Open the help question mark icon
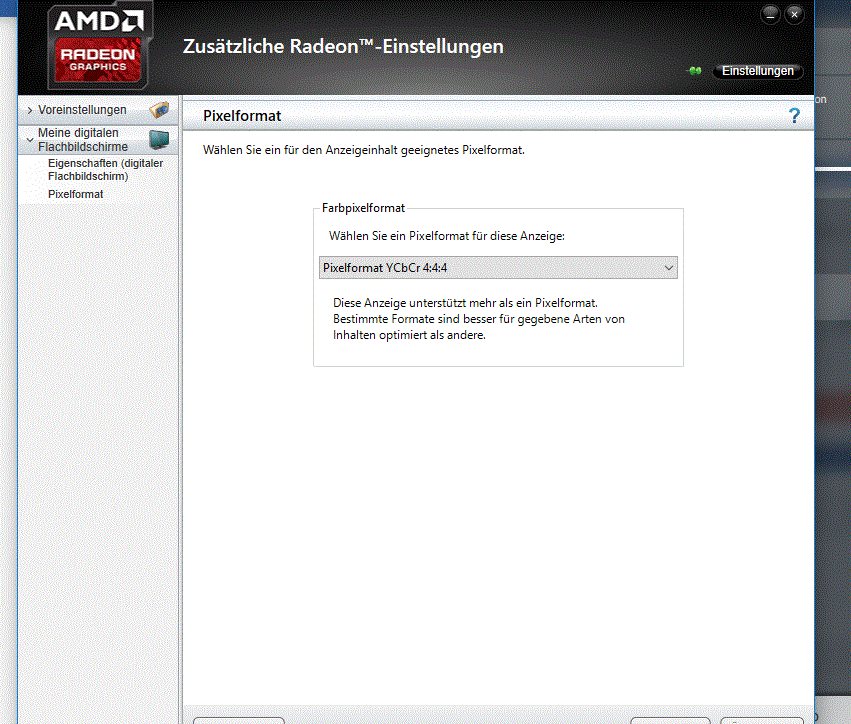 click(794, 116)
